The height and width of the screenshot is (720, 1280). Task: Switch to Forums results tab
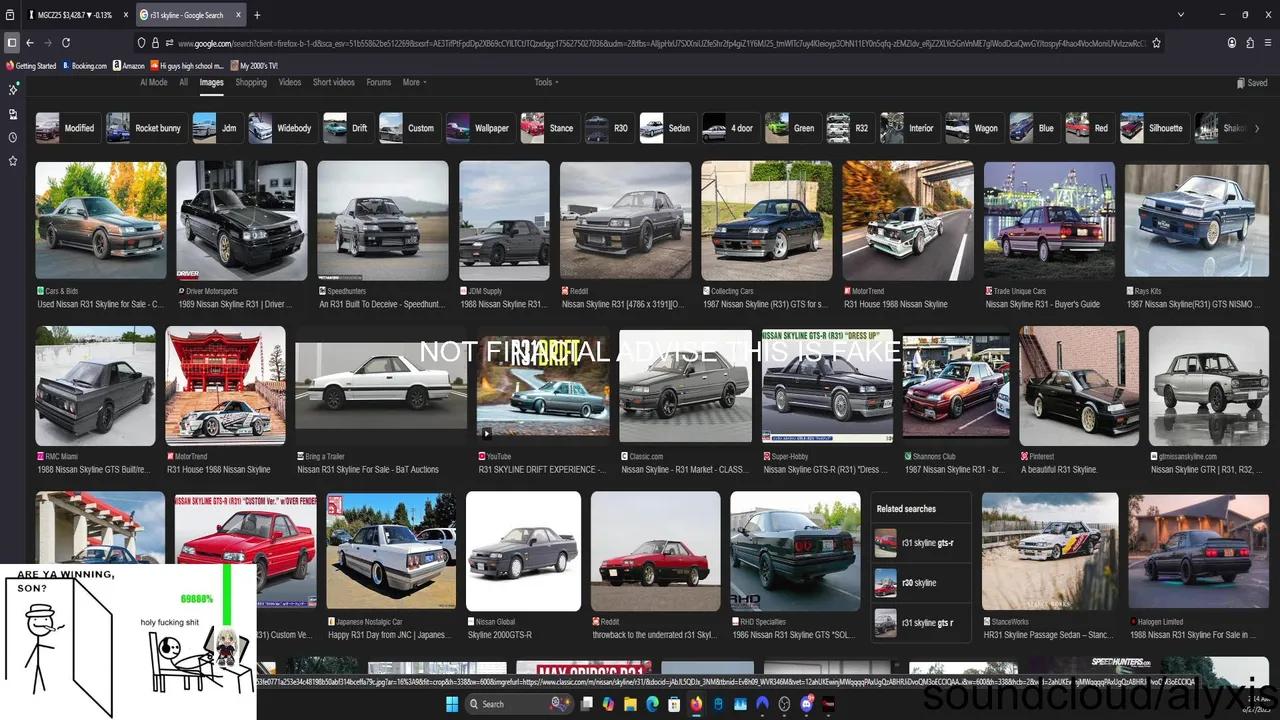pos(378,82)
